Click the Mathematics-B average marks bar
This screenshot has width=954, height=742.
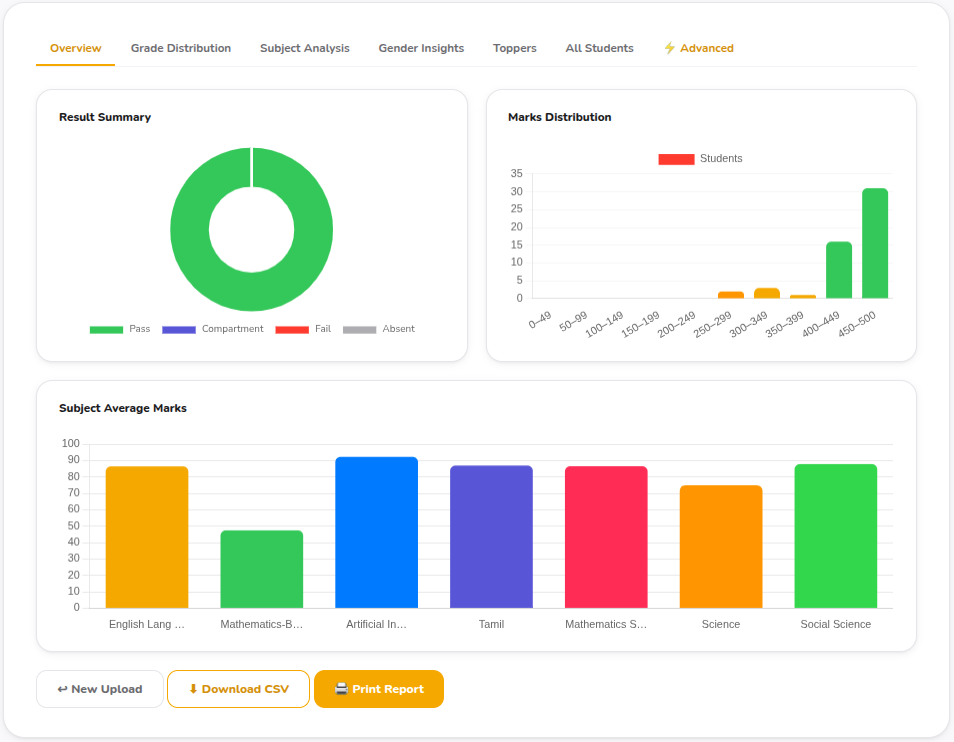(x=262, y=569)
